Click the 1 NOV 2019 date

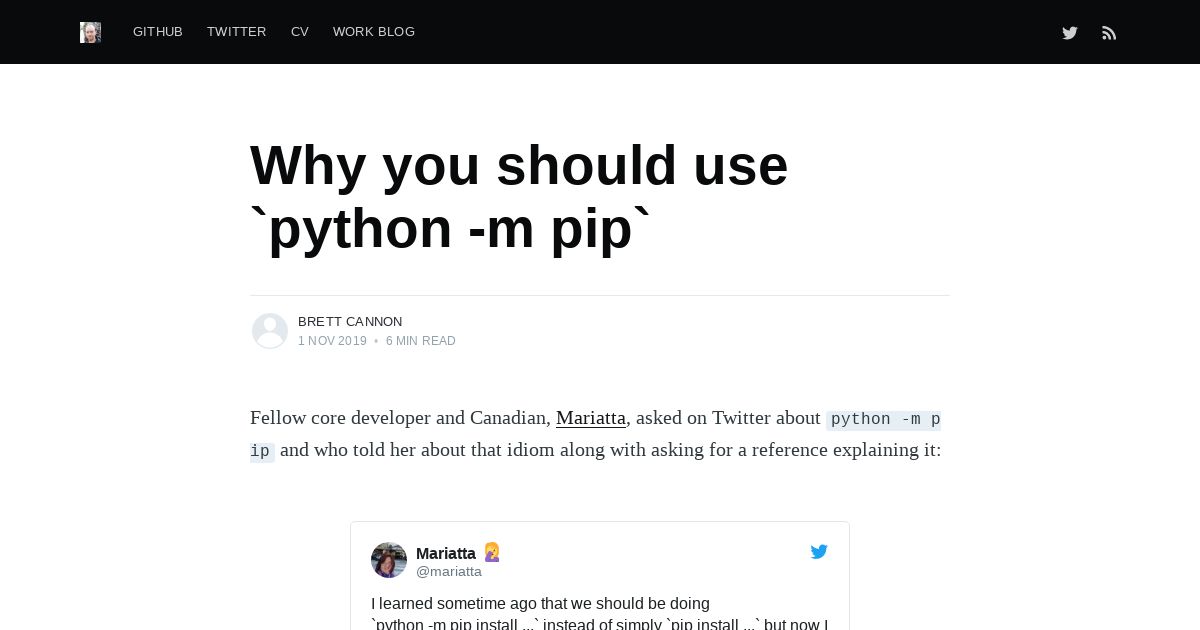(x=332, y=341)
